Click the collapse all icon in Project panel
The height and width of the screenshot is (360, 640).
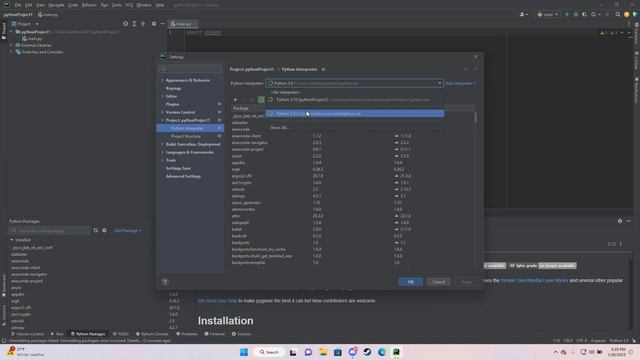coord(143,24)
